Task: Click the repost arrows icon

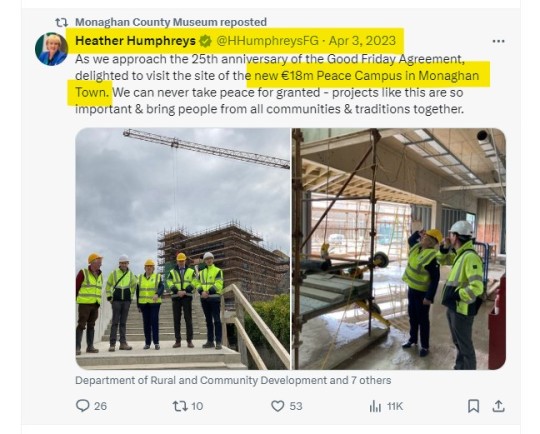Action: pos(180,406)
